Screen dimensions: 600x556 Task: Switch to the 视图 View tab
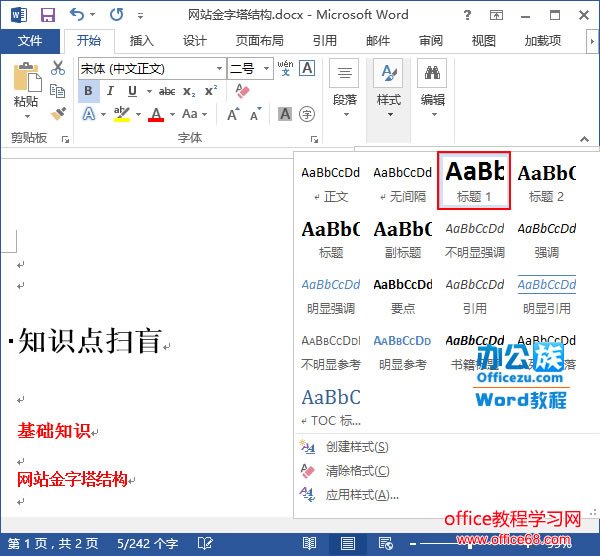coord(484,41)
